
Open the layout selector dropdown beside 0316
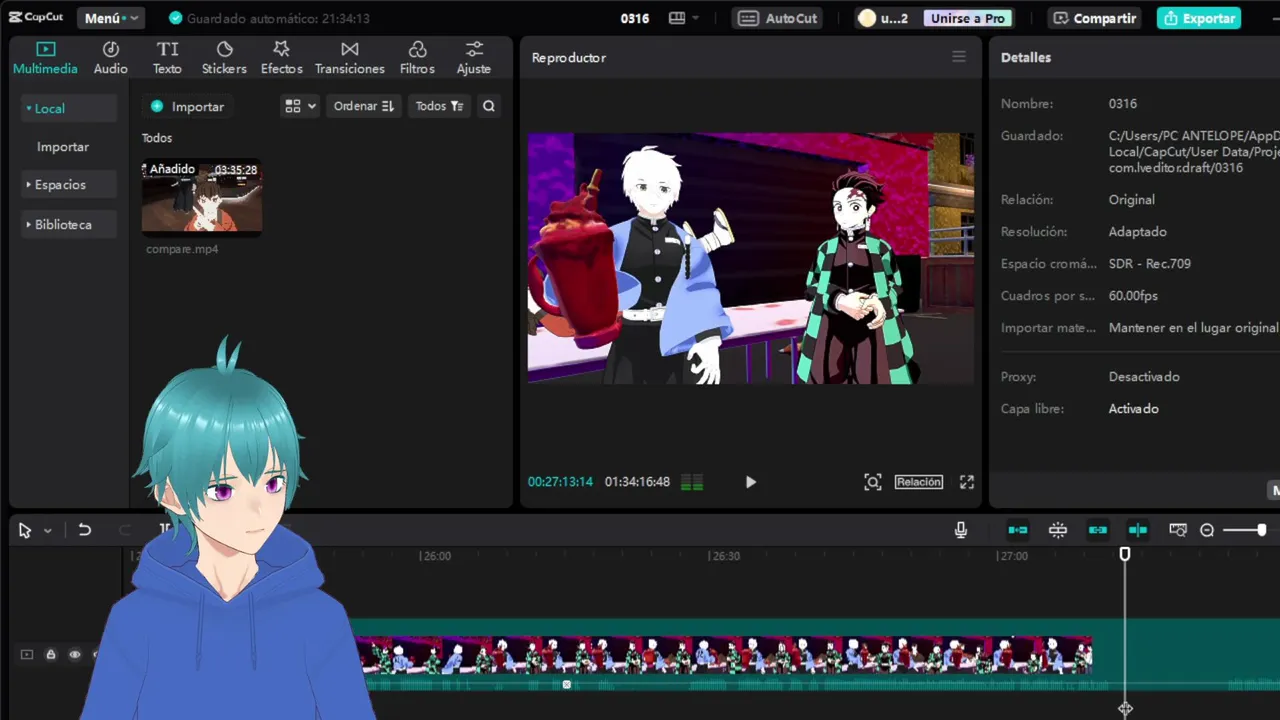click(x=684, y=18)
